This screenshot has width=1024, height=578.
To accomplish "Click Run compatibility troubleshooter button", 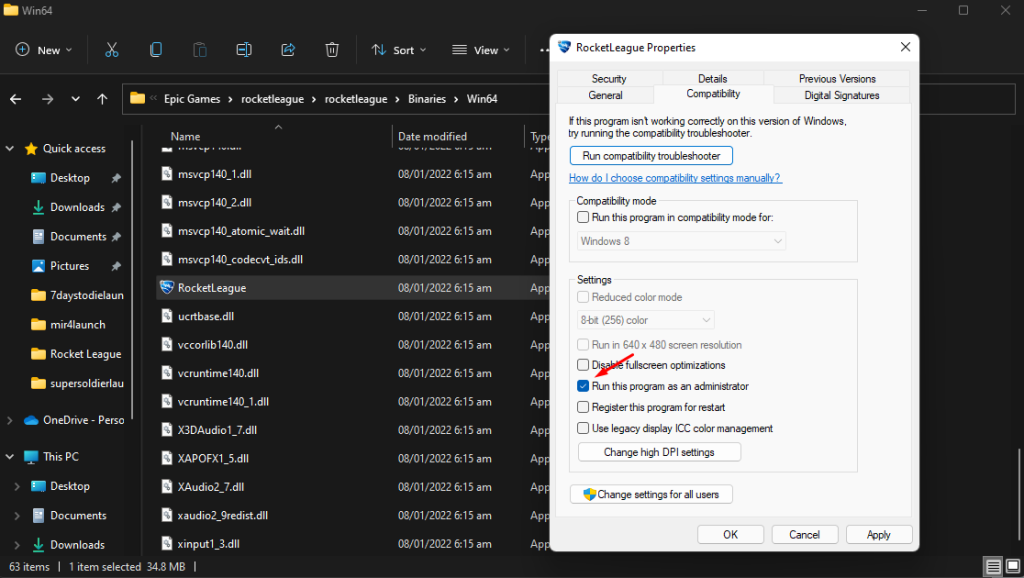I will pos(651,155).
